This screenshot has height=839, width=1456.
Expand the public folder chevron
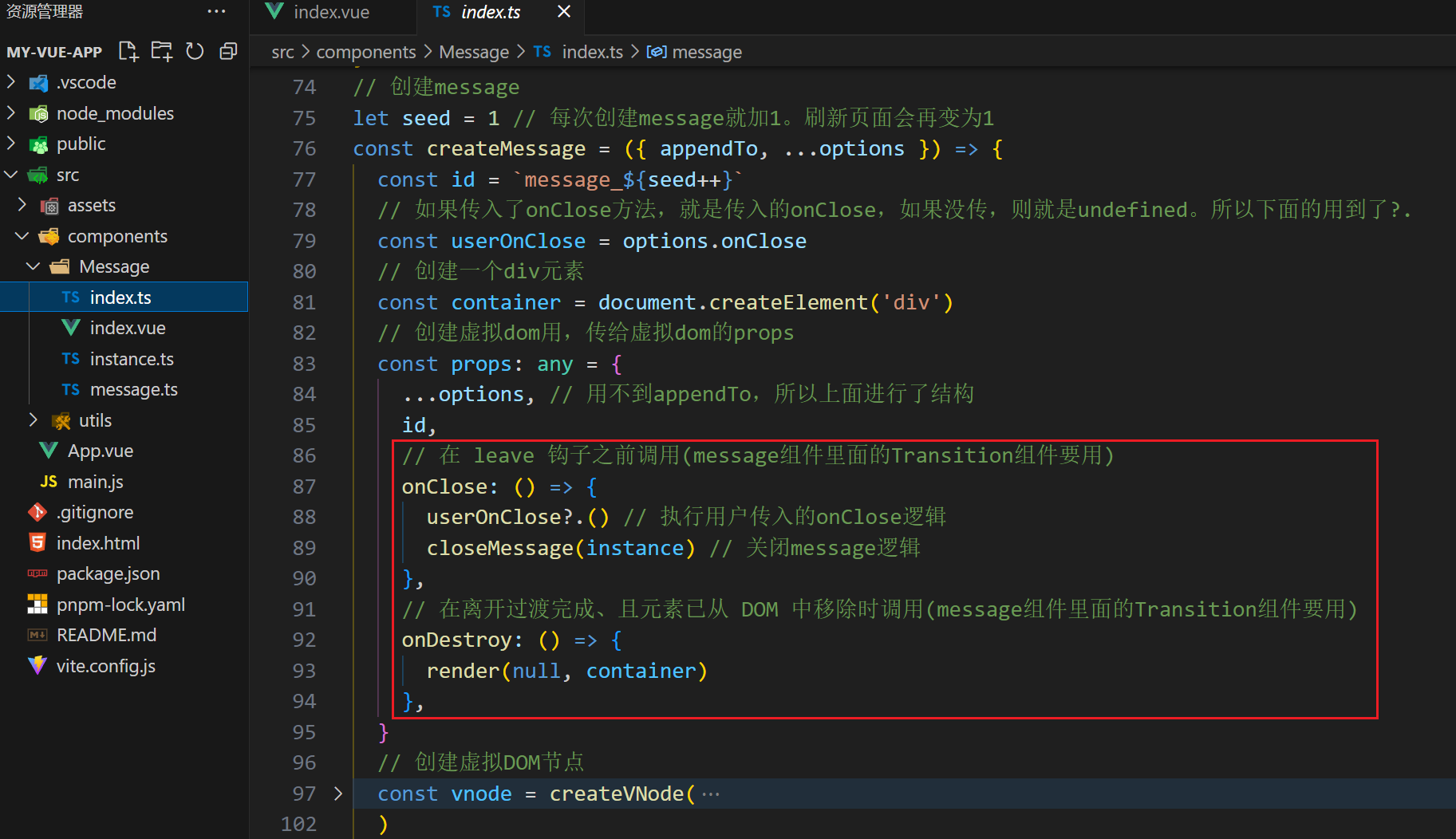pyautogui.click(x=11, y=144)
